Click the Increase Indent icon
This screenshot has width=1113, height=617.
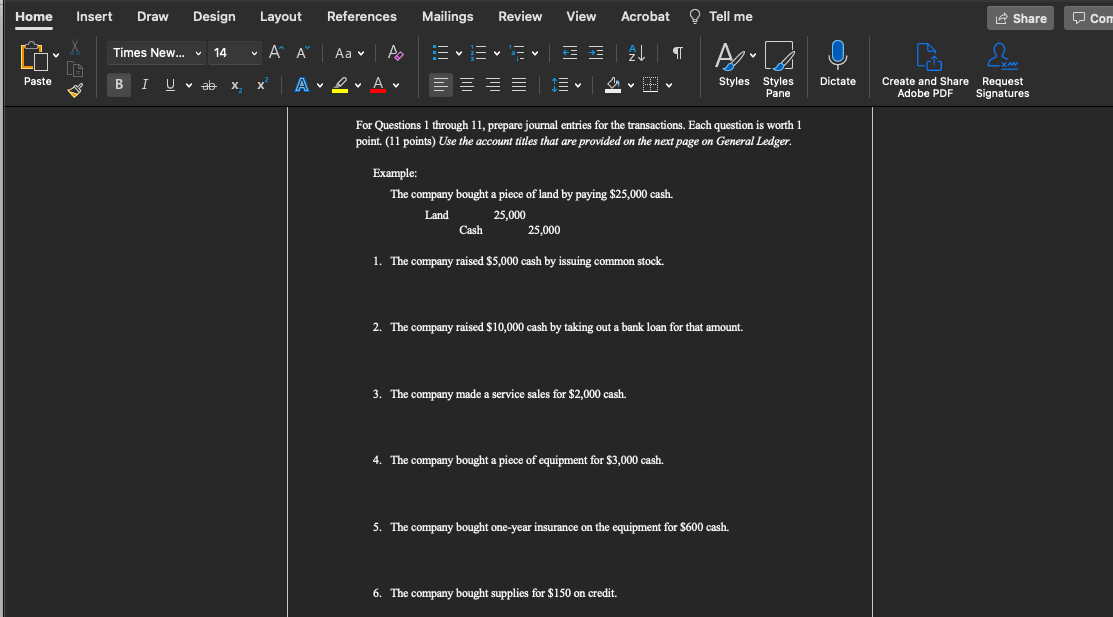pos(596,52)
